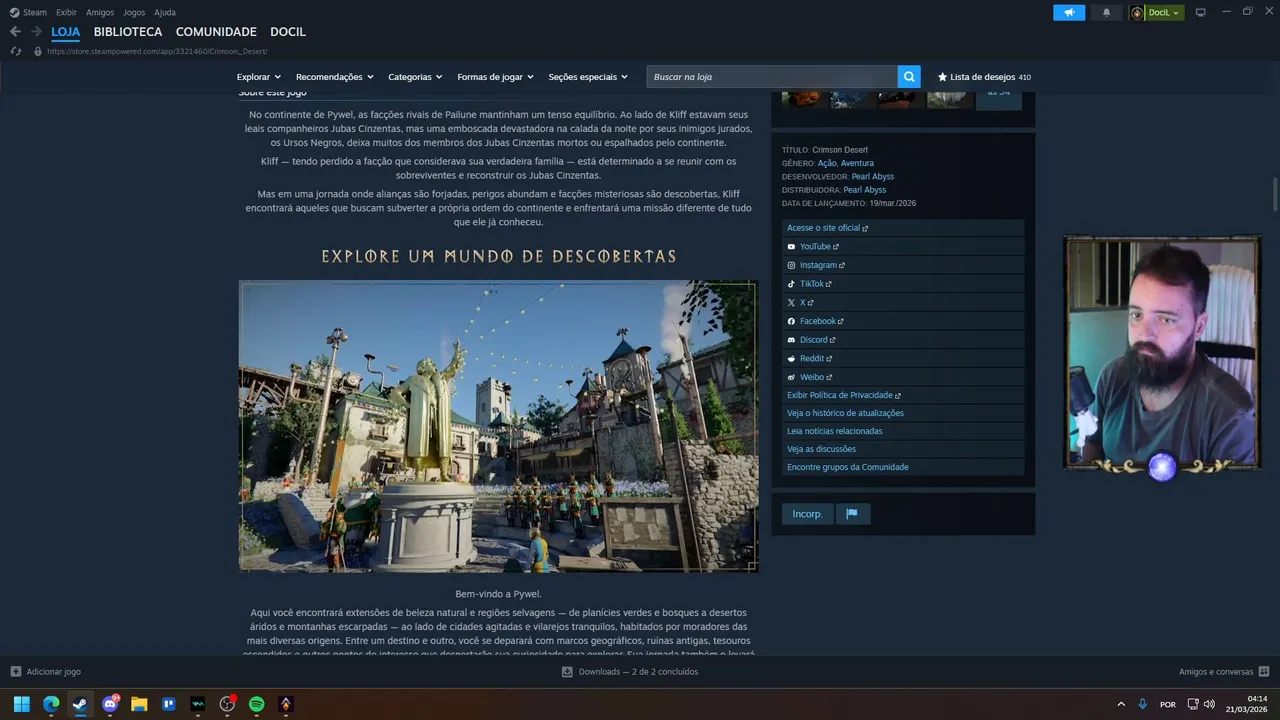Viewport: 1280px width, 720px height.
Task: Open the Steam menu
Action: (29, 12)
